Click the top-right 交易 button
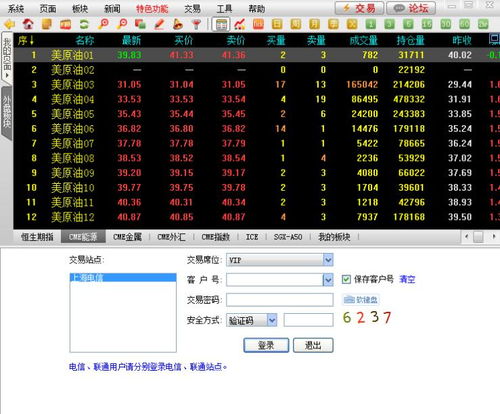The image size is (500, 414). click(359, 8)
